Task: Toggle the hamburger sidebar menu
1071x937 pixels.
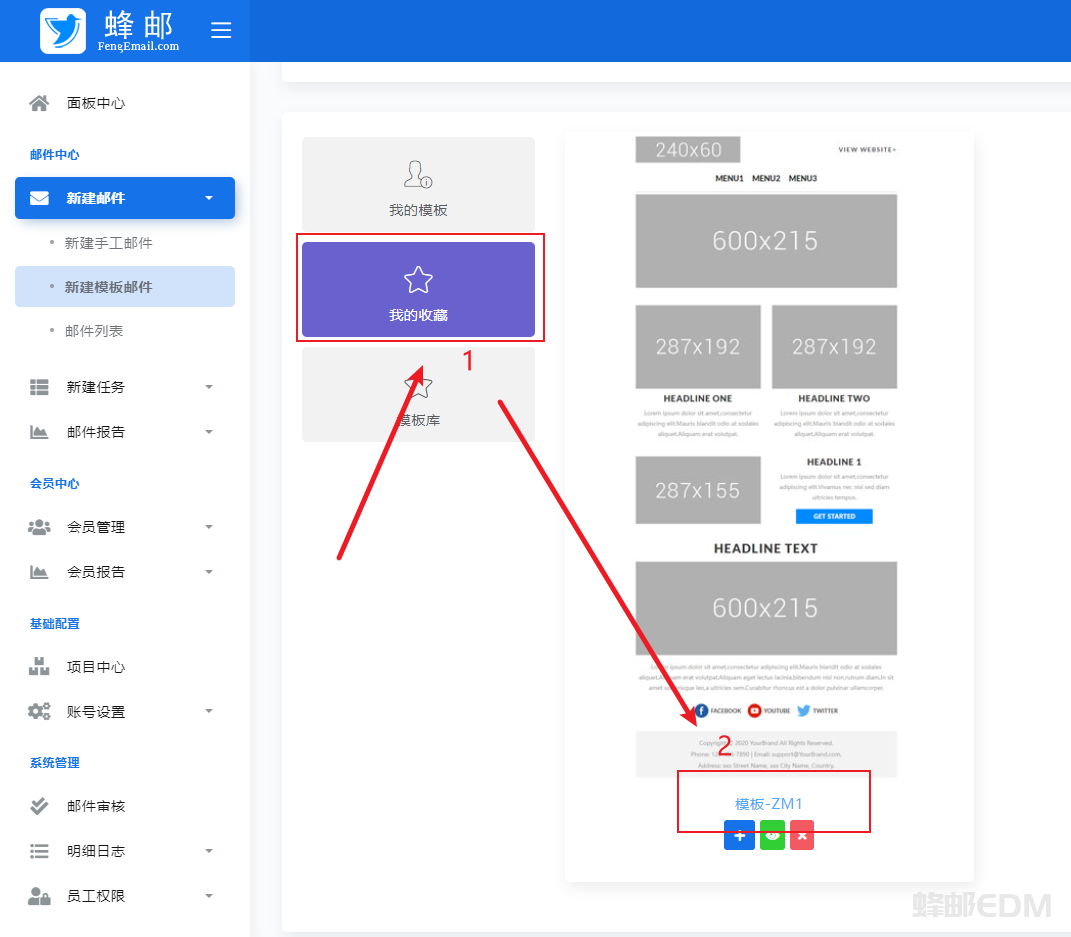Action: pyautogui.click(x=221, y=30)
